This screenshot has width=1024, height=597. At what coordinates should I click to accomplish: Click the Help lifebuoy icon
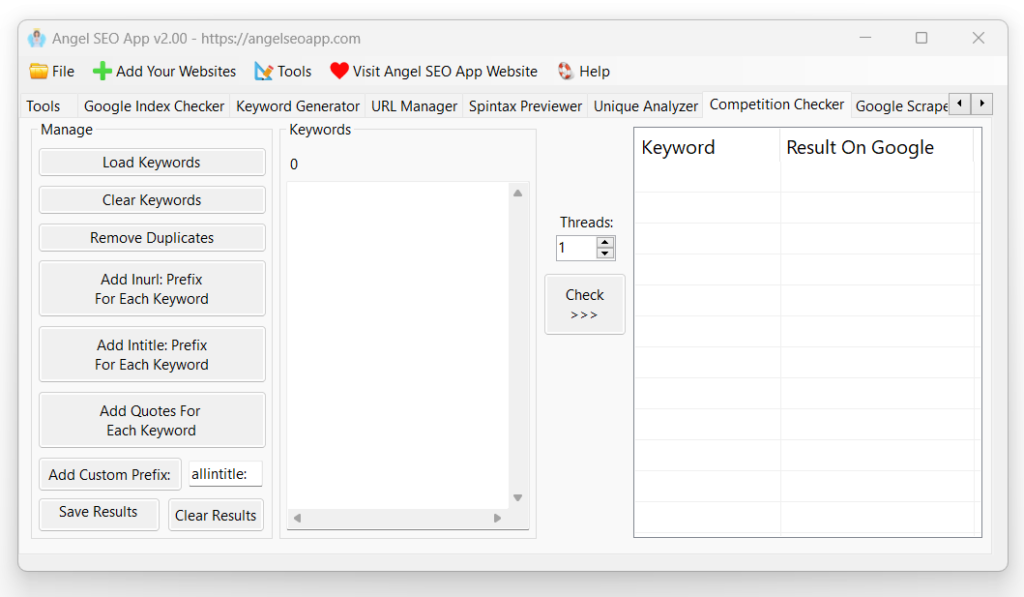tap(566, 71)
